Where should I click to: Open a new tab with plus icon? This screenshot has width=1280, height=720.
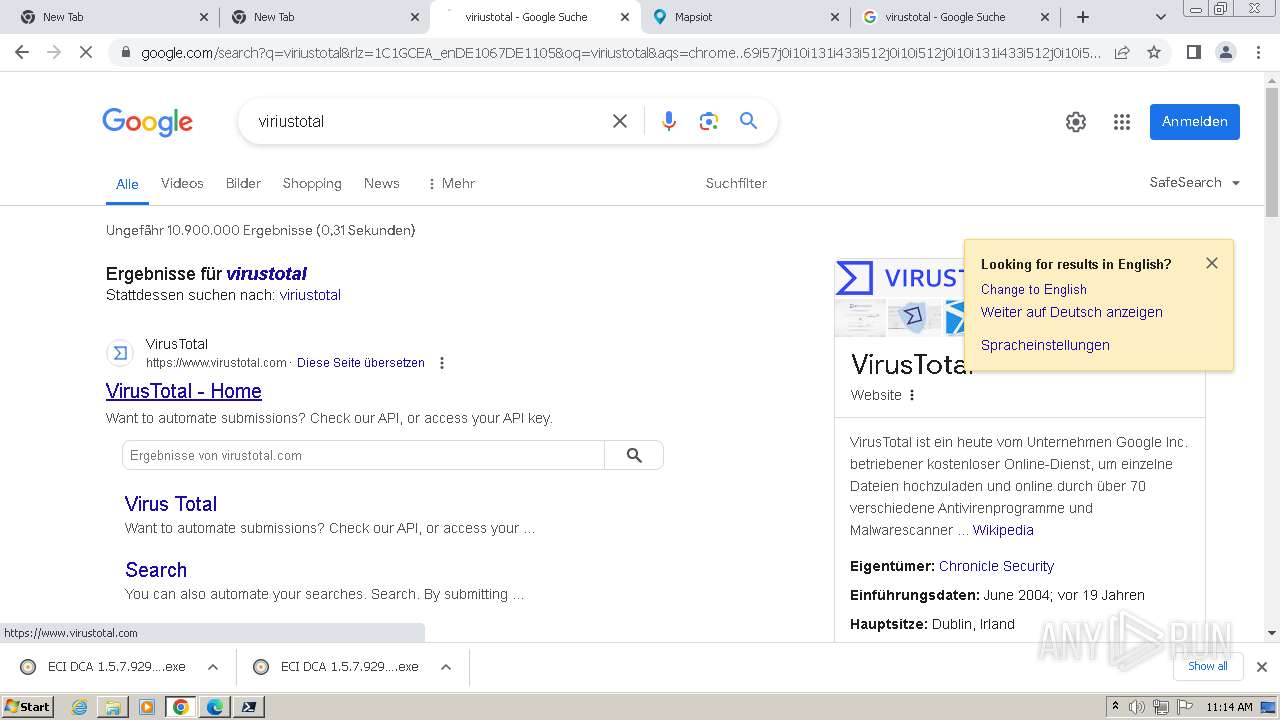click(x=1083, y=17)
